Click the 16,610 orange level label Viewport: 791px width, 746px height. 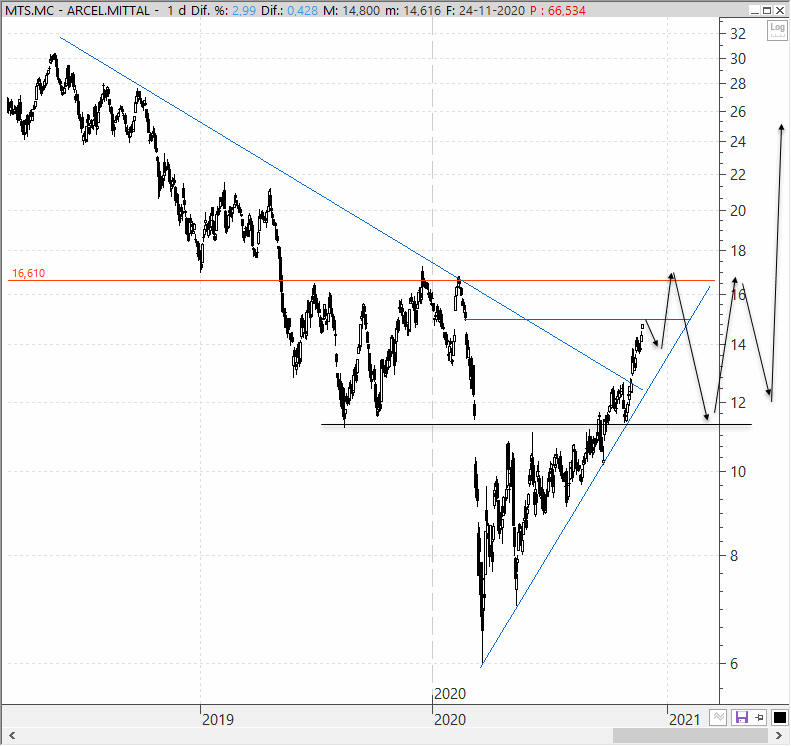29,273
